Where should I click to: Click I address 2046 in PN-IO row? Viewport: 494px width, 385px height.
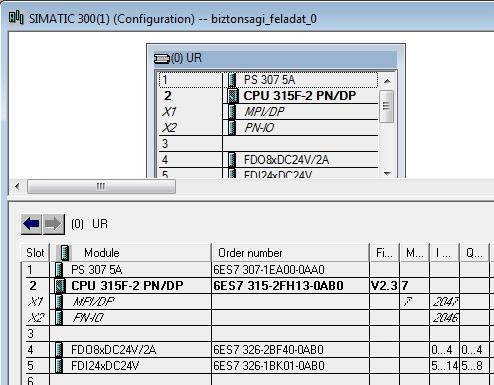[x=445, y=318]
